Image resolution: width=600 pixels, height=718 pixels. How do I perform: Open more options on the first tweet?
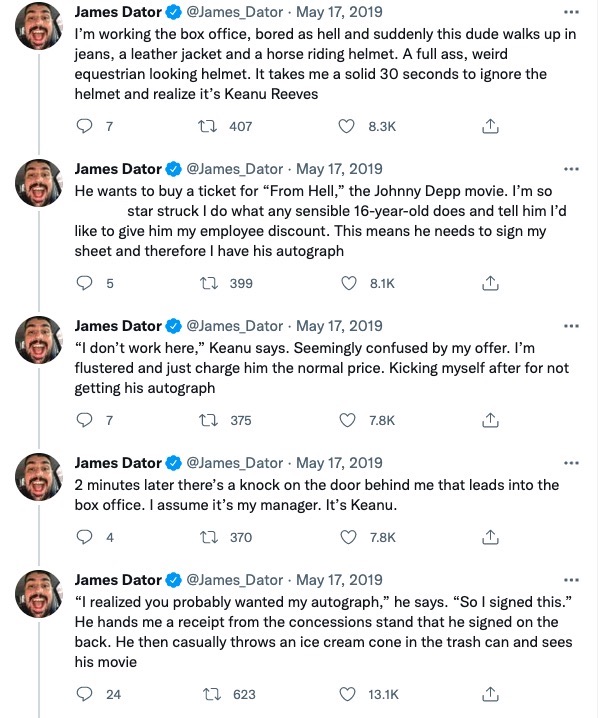pyautogui.click(x=571, y=12)
